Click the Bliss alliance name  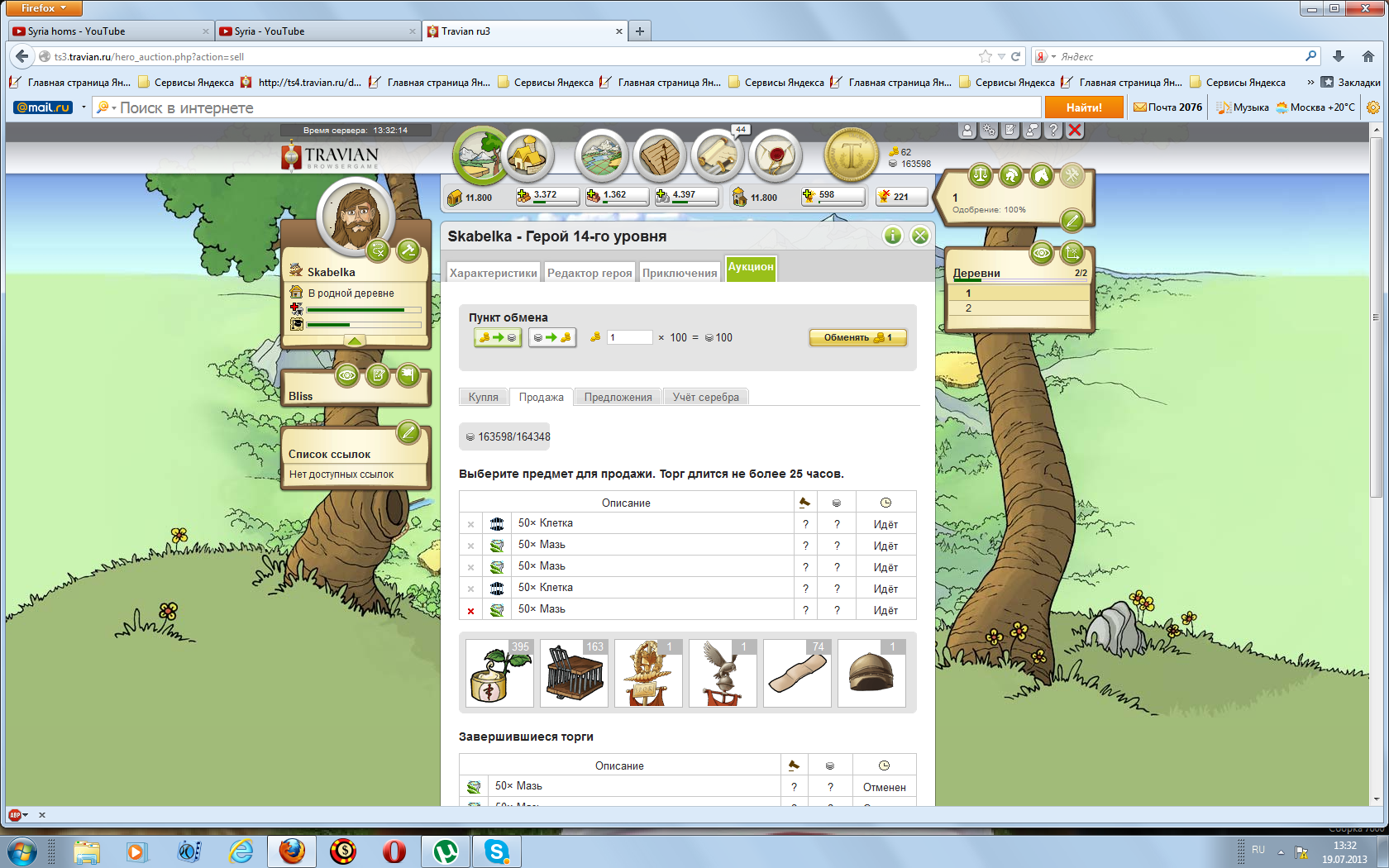tap(301, 396)
